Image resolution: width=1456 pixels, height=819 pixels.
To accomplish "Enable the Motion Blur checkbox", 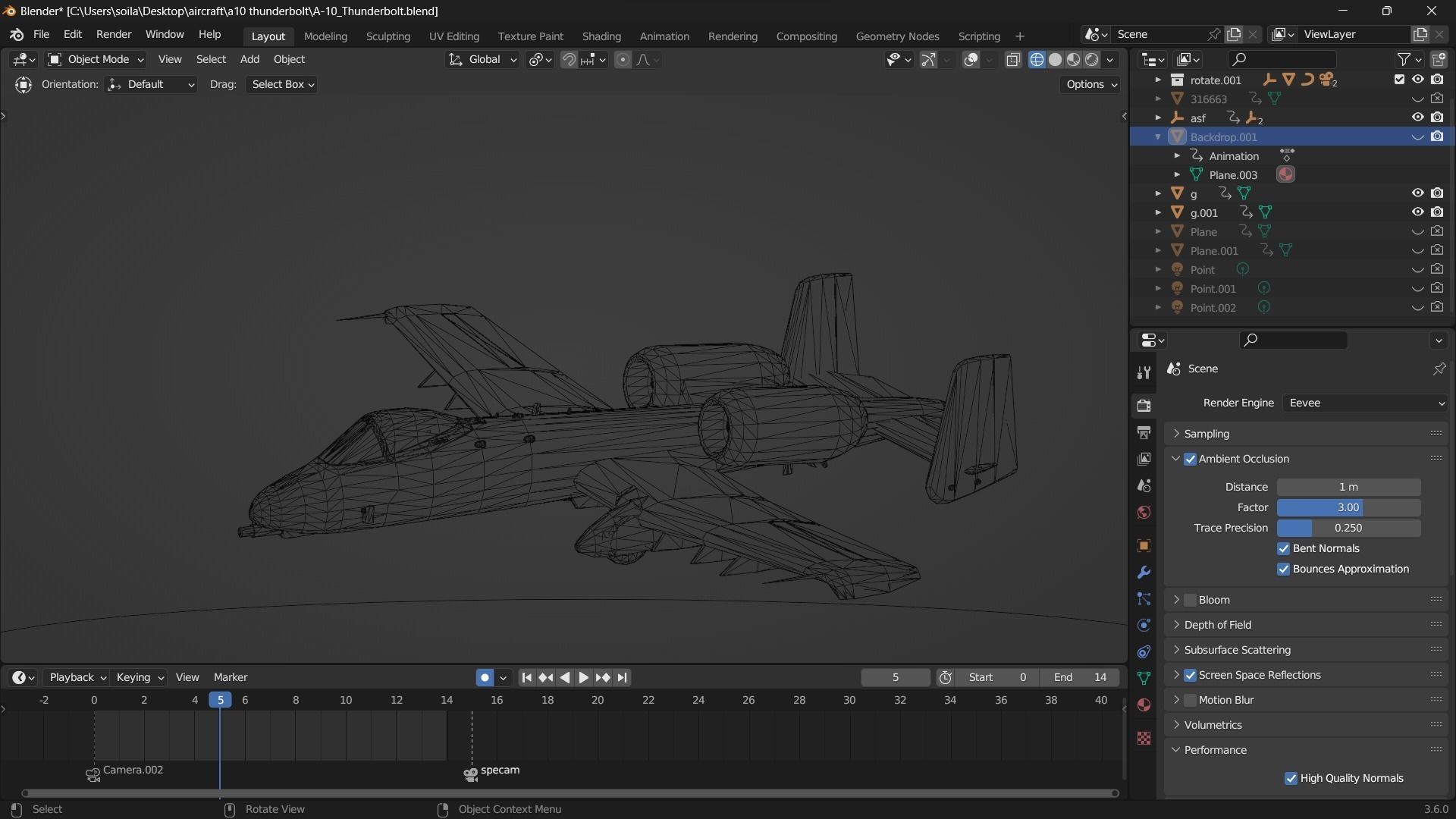I will [1190, 700].
